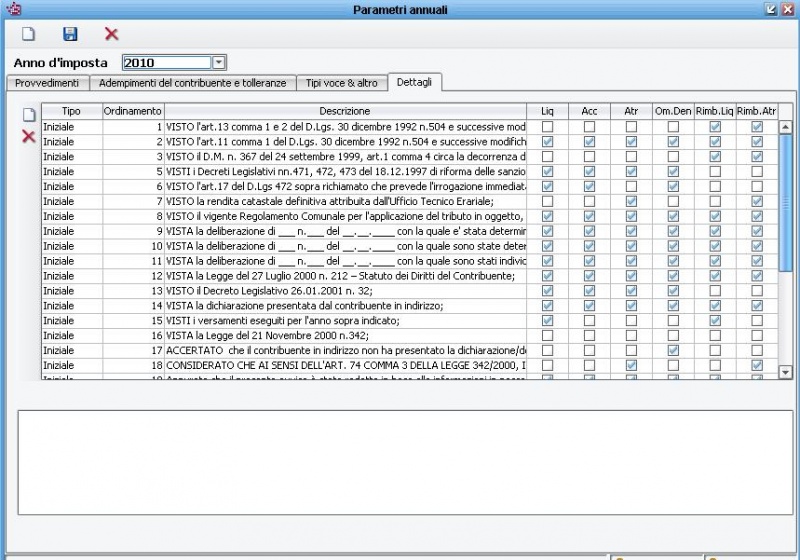The width and height of the screenshot is (800, 560).
Task: Sort by the Ordinamento column header
Action: click(133, 111)
